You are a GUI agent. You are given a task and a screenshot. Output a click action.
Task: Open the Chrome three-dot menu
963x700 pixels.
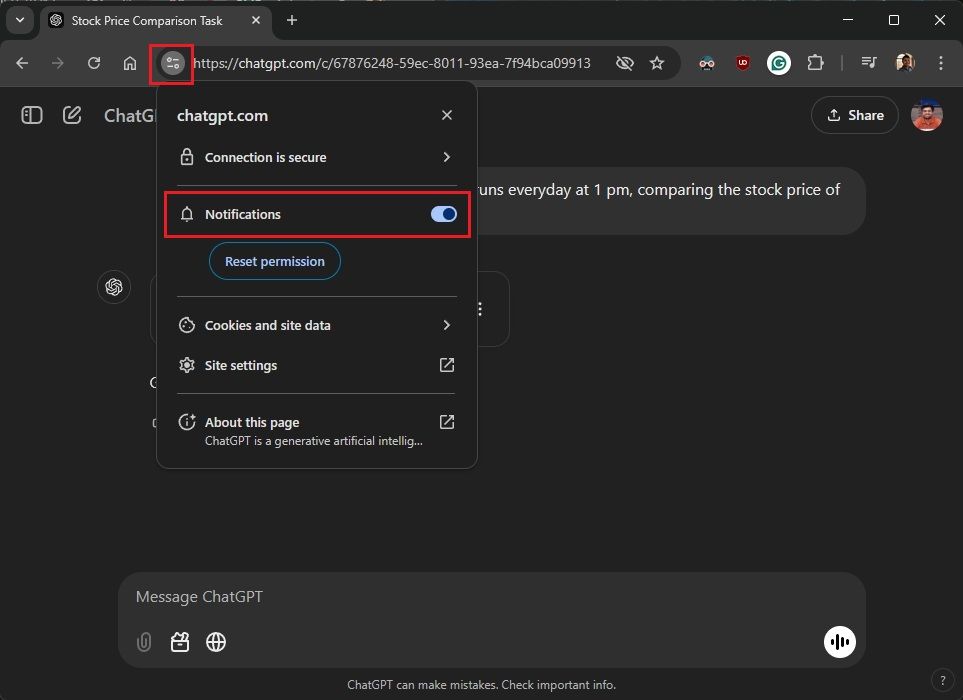(x=939, y=62)
